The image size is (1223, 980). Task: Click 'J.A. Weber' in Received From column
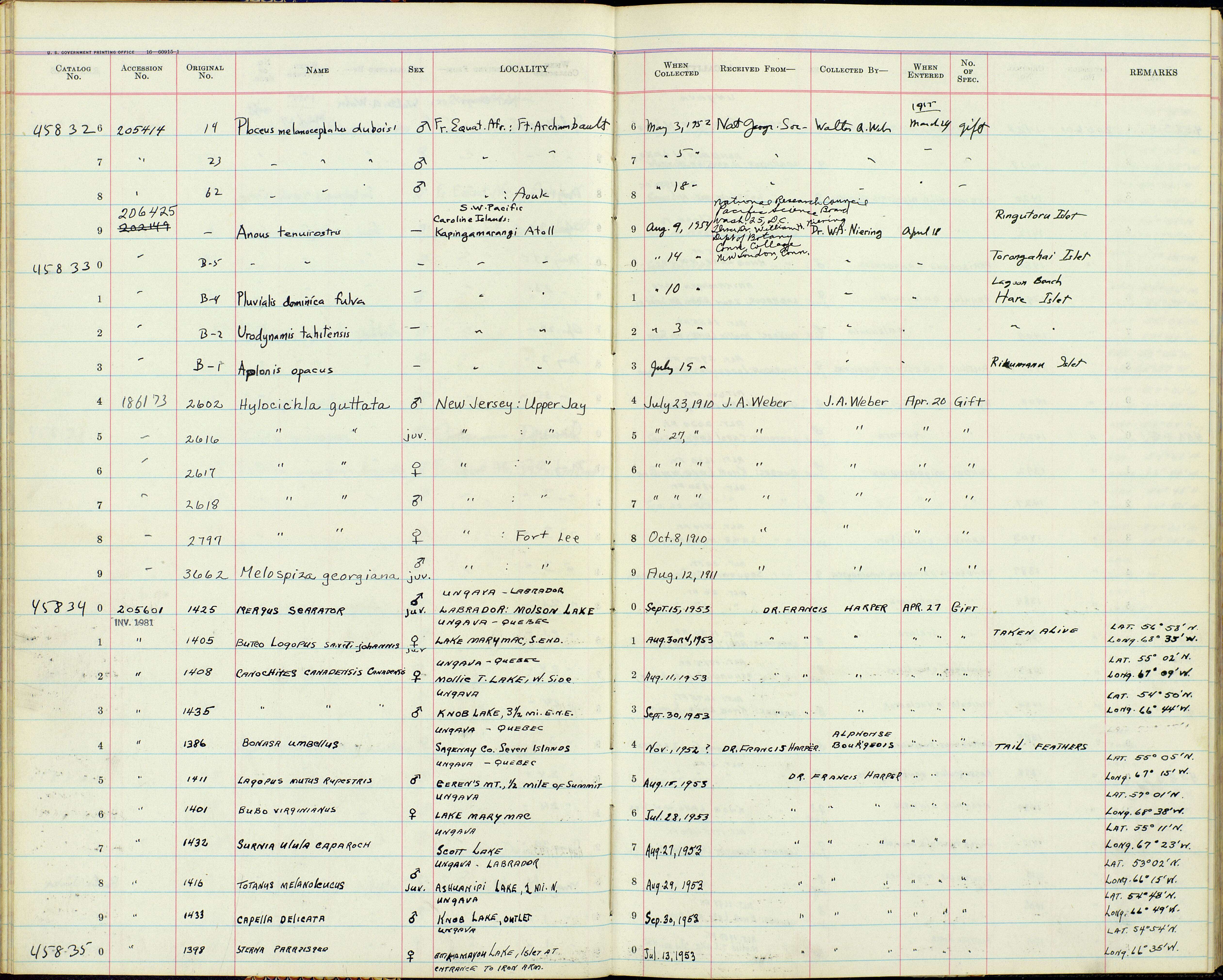click(x=756, y=402)
